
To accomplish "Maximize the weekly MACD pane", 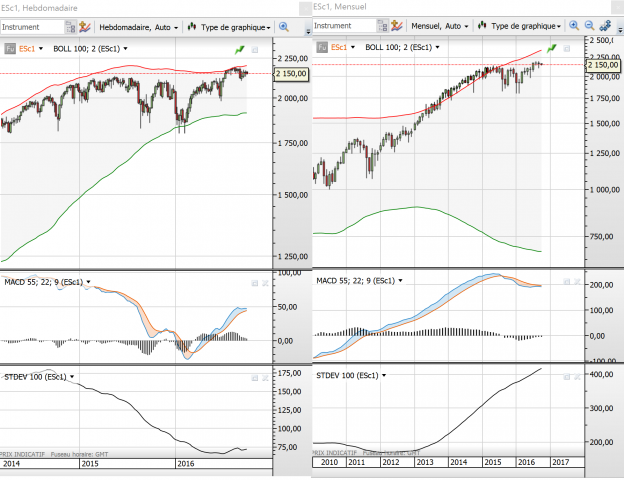I will [255, 283].
